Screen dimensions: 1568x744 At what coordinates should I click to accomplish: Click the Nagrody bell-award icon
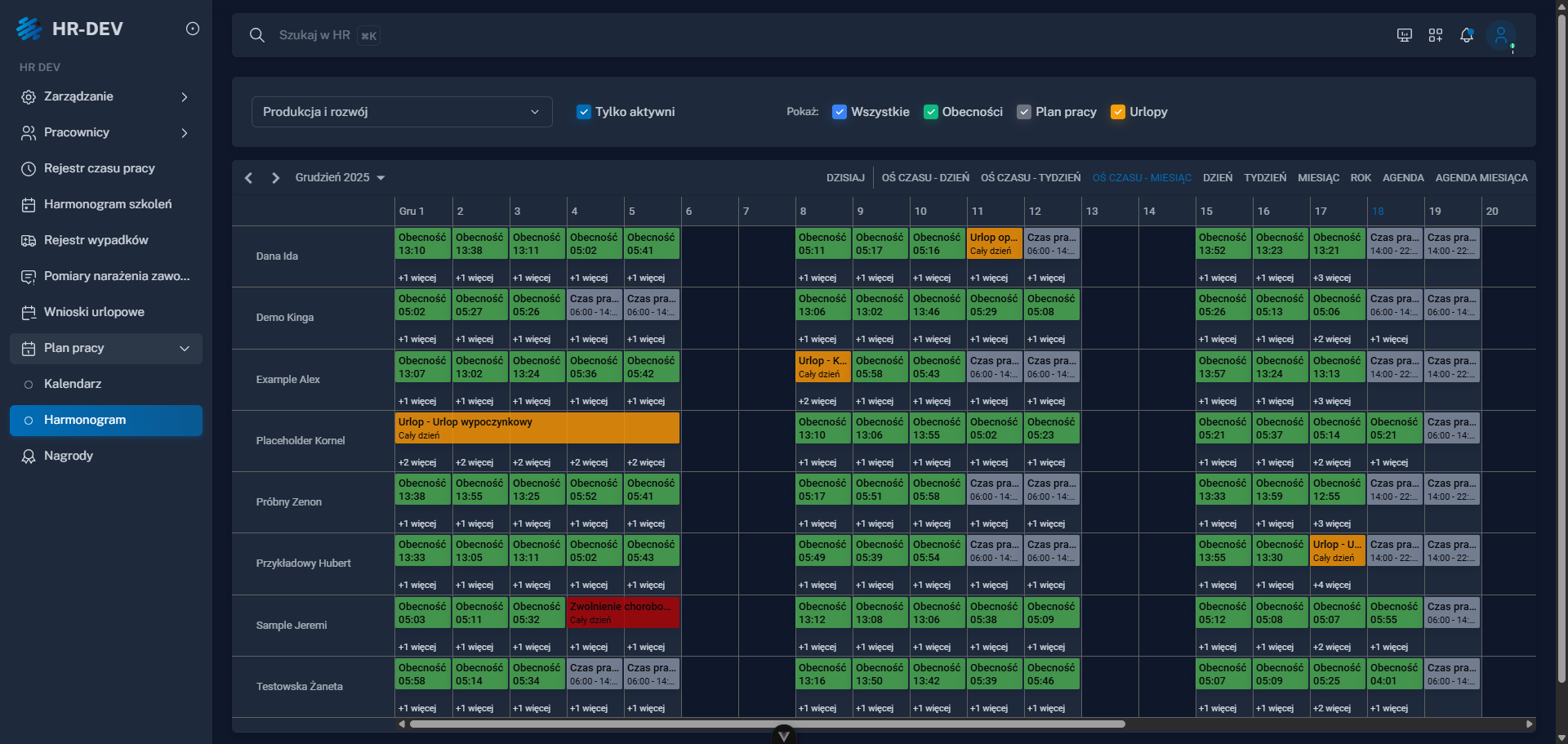(x=29, y=456)
